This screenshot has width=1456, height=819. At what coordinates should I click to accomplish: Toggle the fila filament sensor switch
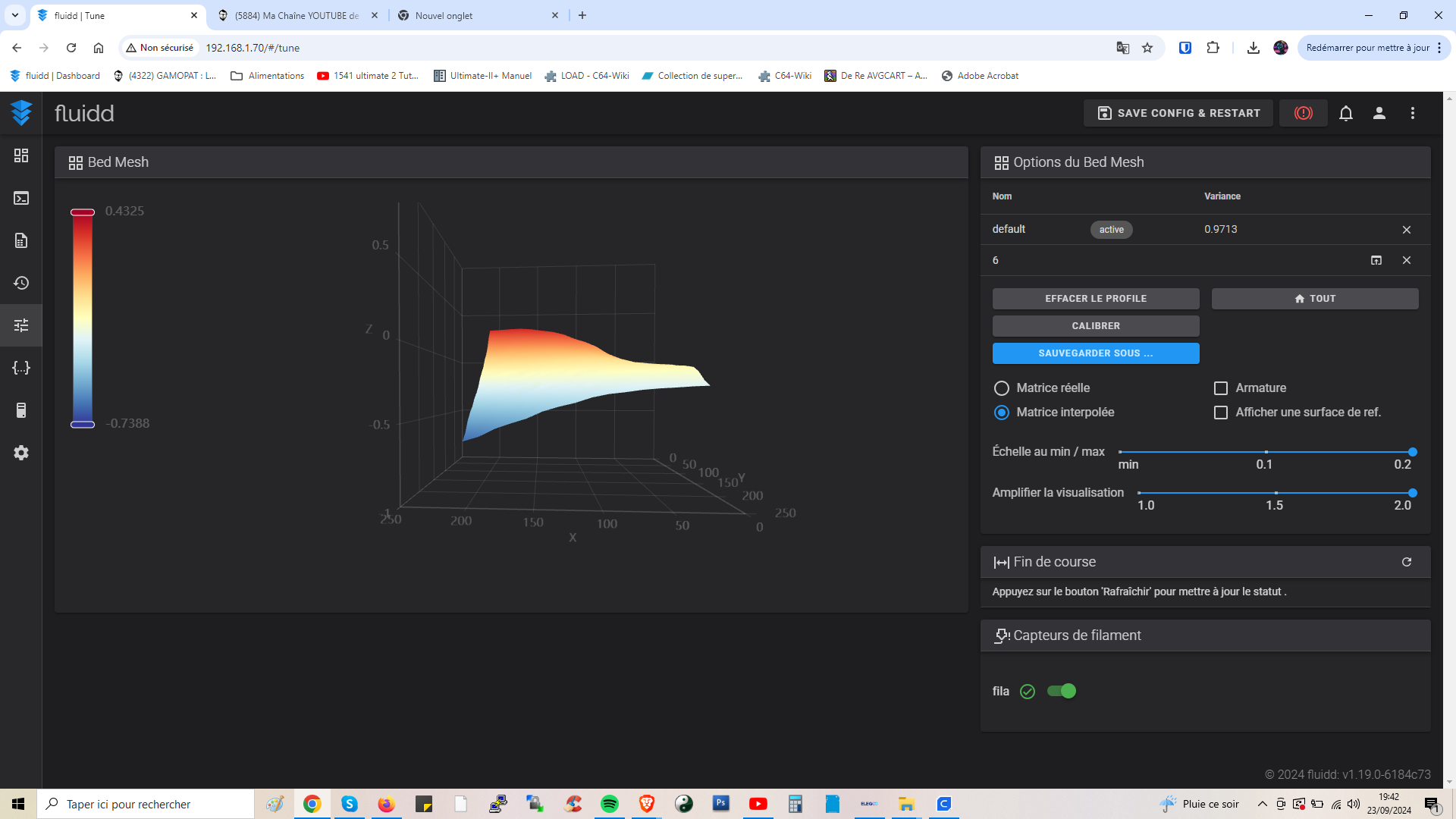tap(1061, 691)
